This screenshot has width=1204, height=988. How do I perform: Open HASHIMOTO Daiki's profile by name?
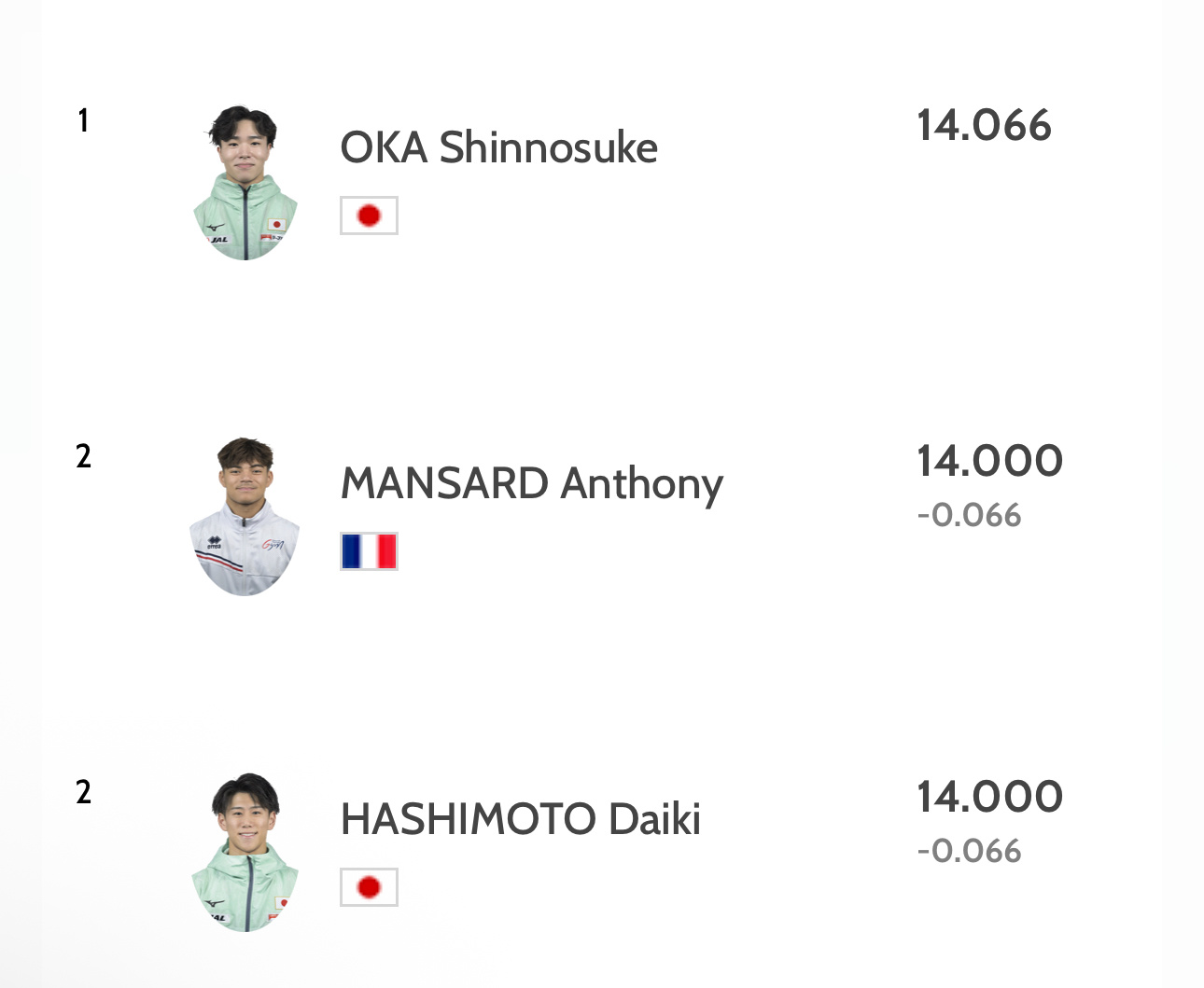(521, 819)
